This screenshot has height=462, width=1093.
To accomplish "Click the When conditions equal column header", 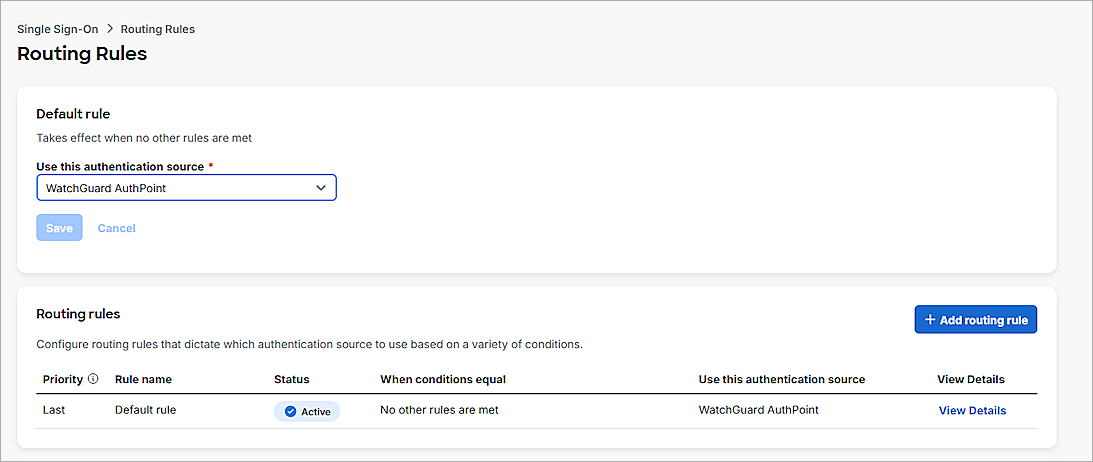I will click(x=443, y=379).
